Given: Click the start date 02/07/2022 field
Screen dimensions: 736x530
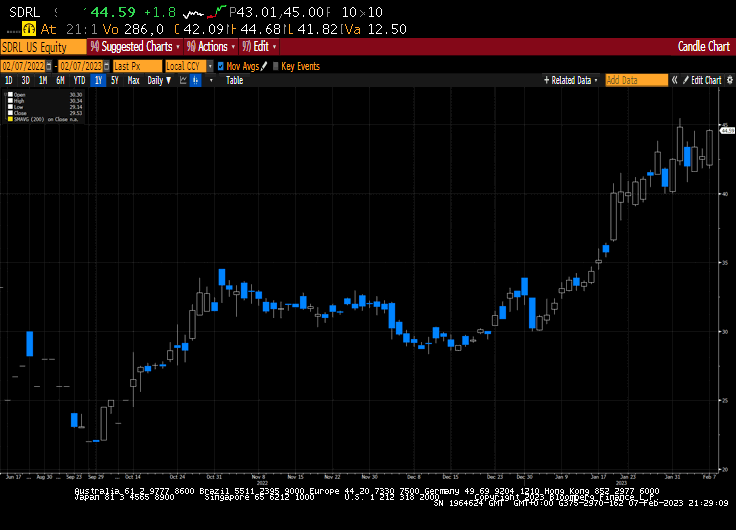Looking at the screenshot, I should (23, 66).
